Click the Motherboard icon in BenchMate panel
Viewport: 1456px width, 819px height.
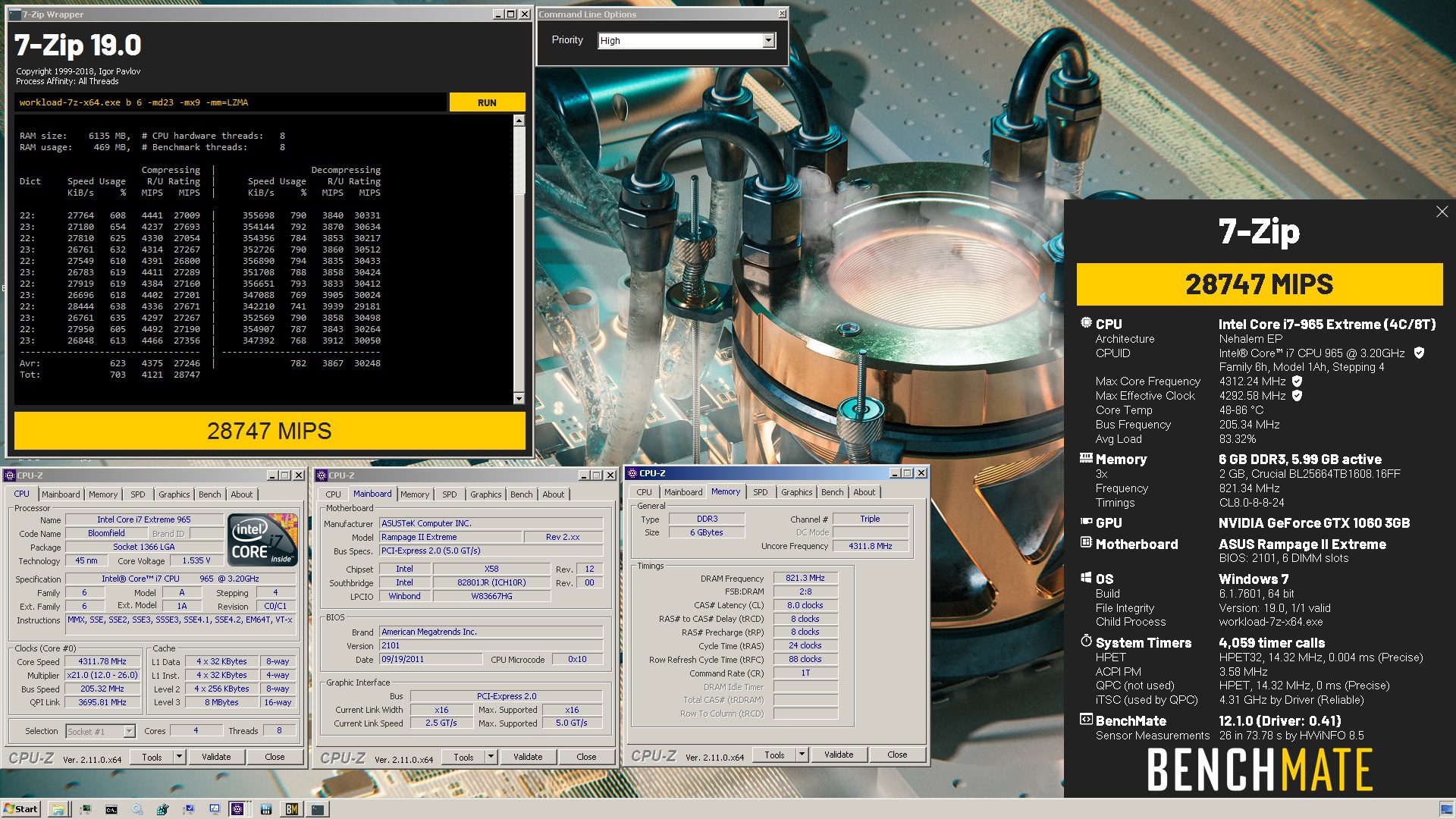[x=1086, y=543]
